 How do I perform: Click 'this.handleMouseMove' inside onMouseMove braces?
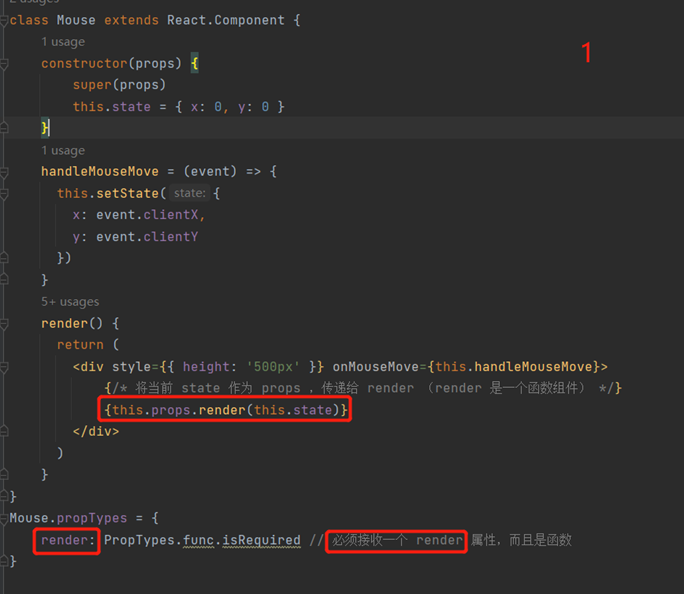pyautogui.click(x=513, y=367)
